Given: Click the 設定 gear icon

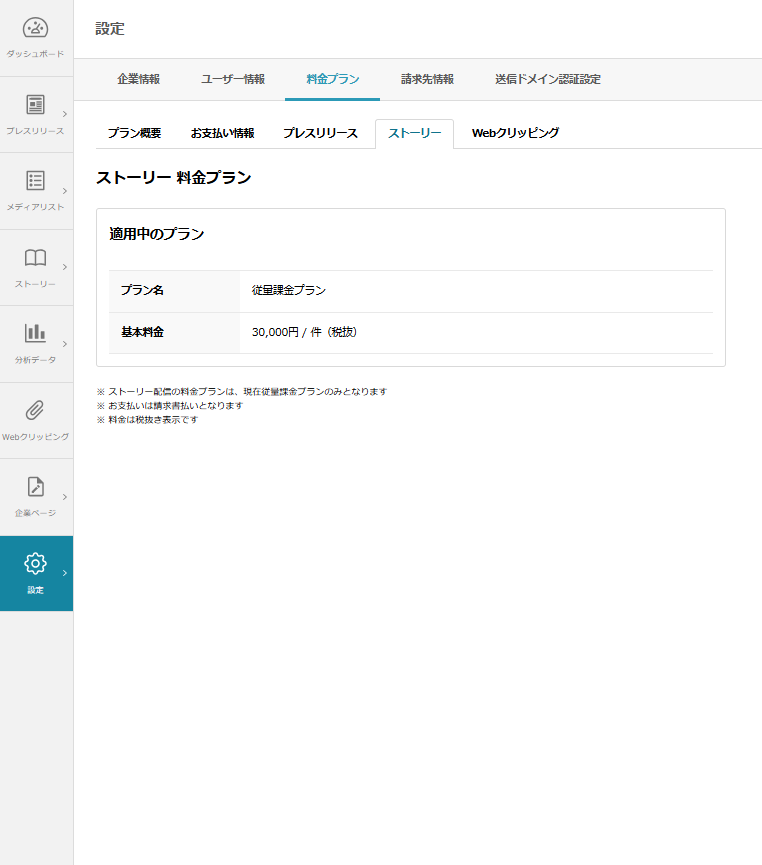Looking at the screenshot, I should [36, 563].
